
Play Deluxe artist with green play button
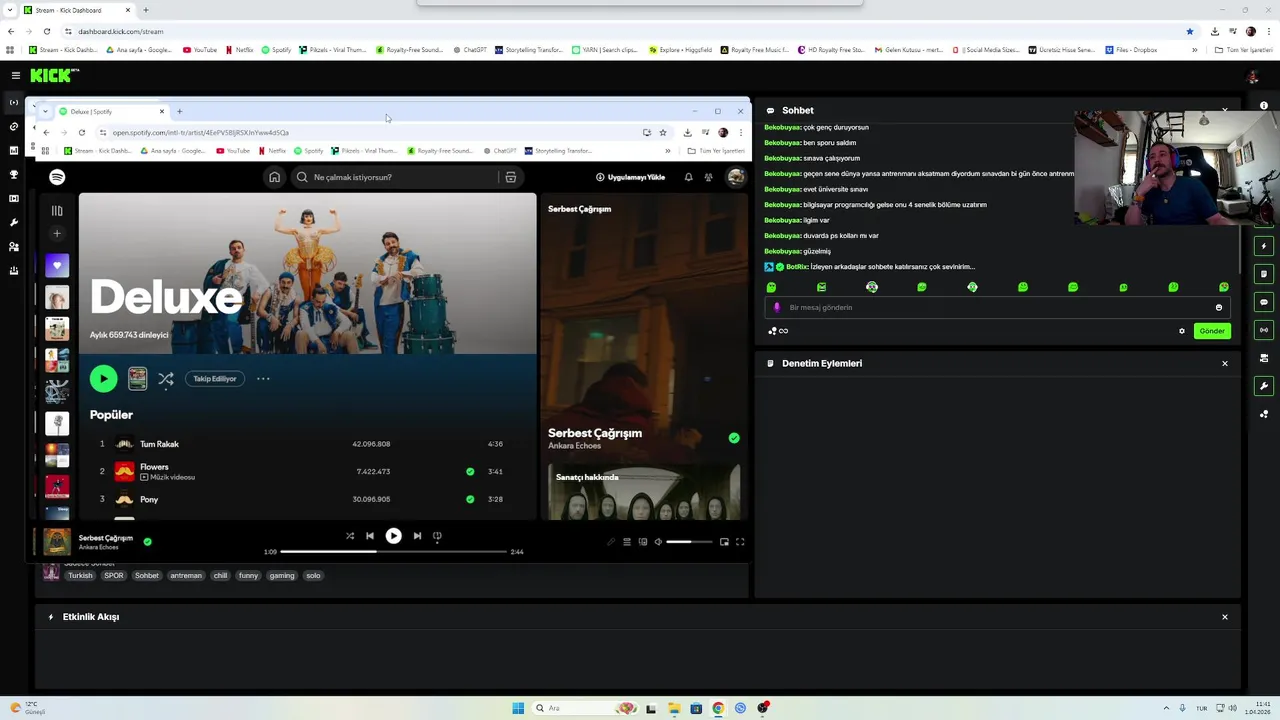pos(103,378)
